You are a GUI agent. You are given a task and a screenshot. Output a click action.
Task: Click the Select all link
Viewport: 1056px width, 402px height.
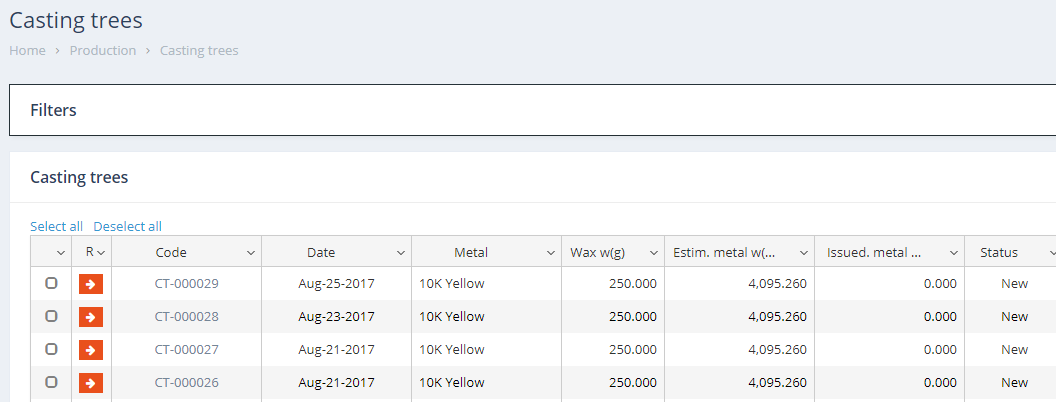[x=56, y=227]
